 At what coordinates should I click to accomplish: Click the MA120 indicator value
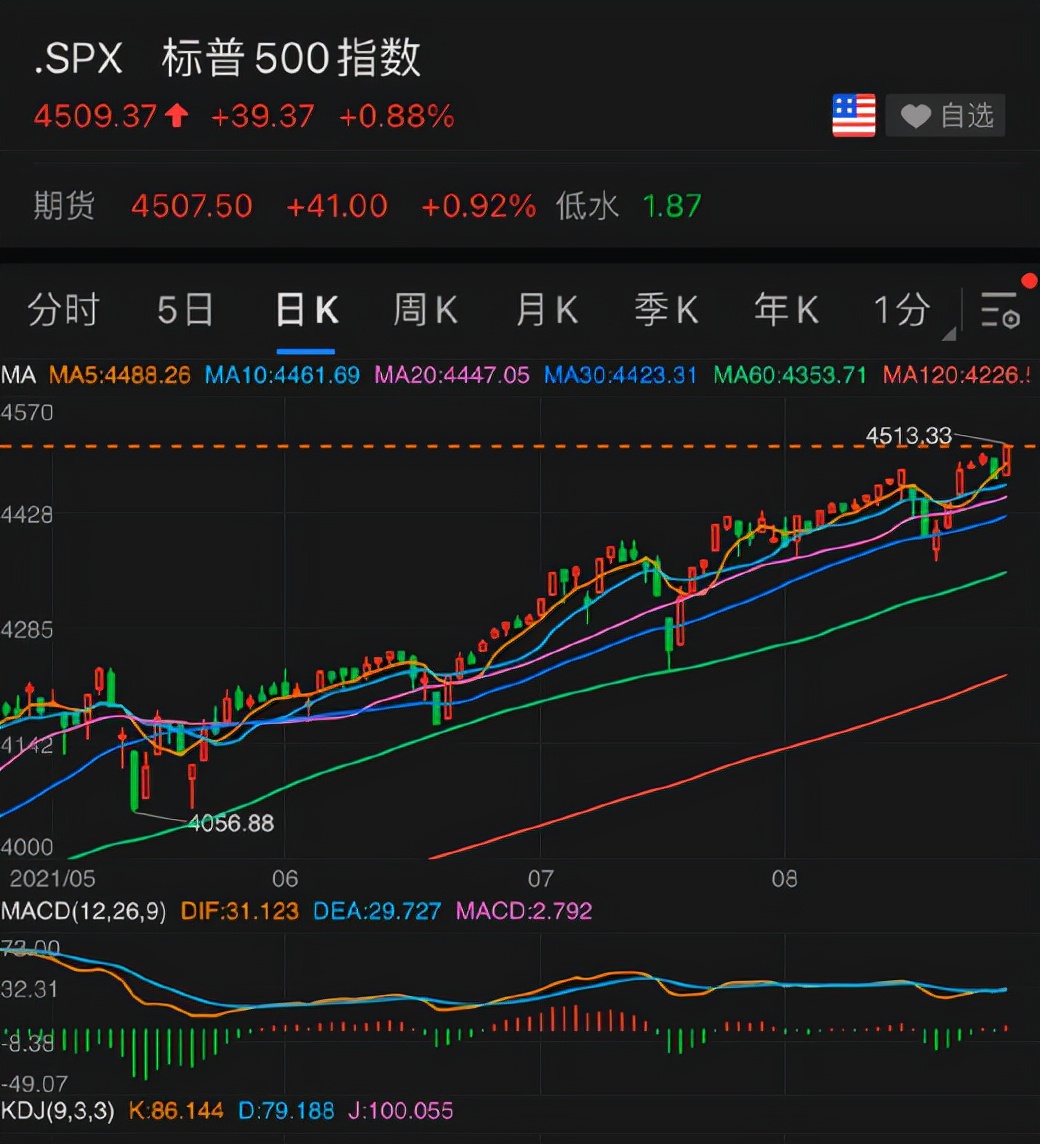[958, 375]
